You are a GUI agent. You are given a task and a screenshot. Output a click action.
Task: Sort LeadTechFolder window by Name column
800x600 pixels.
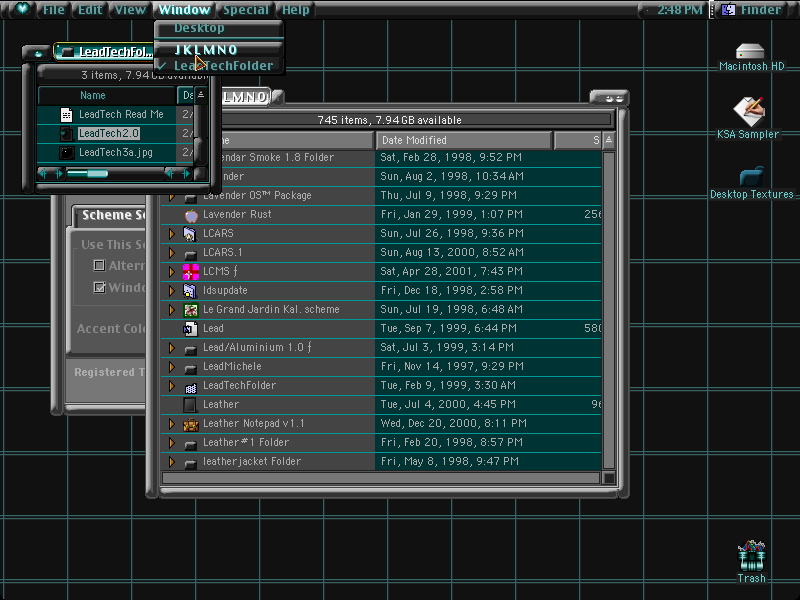[107, 95]
